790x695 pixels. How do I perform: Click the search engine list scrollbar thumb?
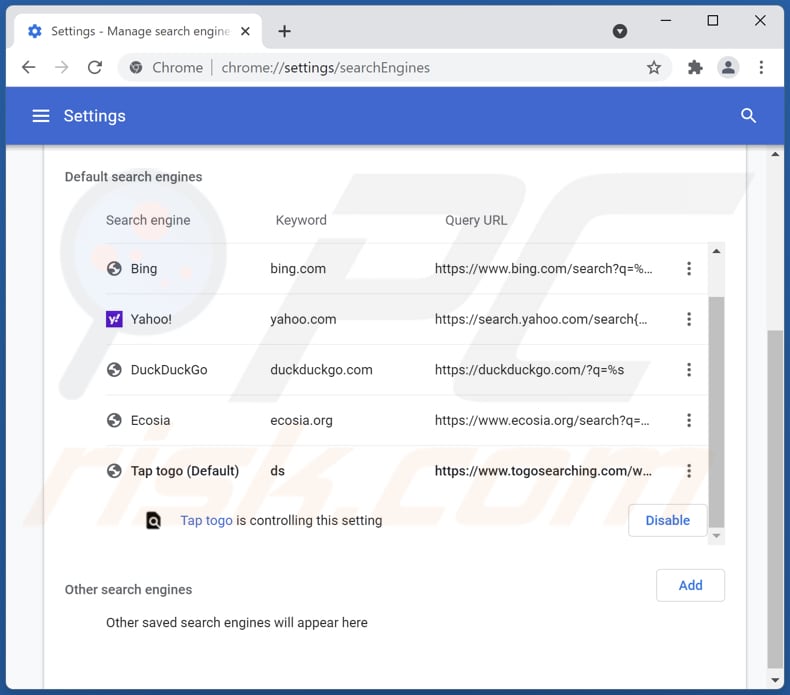tap(716, 412)
